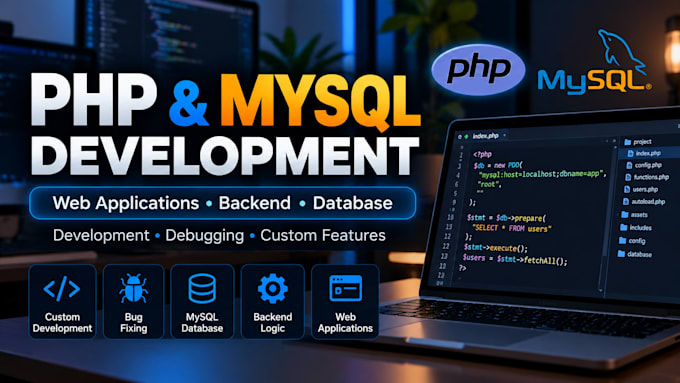Click the editor vertical scrollbar
The height and width of the screenshot is (383, 680).
click(609, 217)
